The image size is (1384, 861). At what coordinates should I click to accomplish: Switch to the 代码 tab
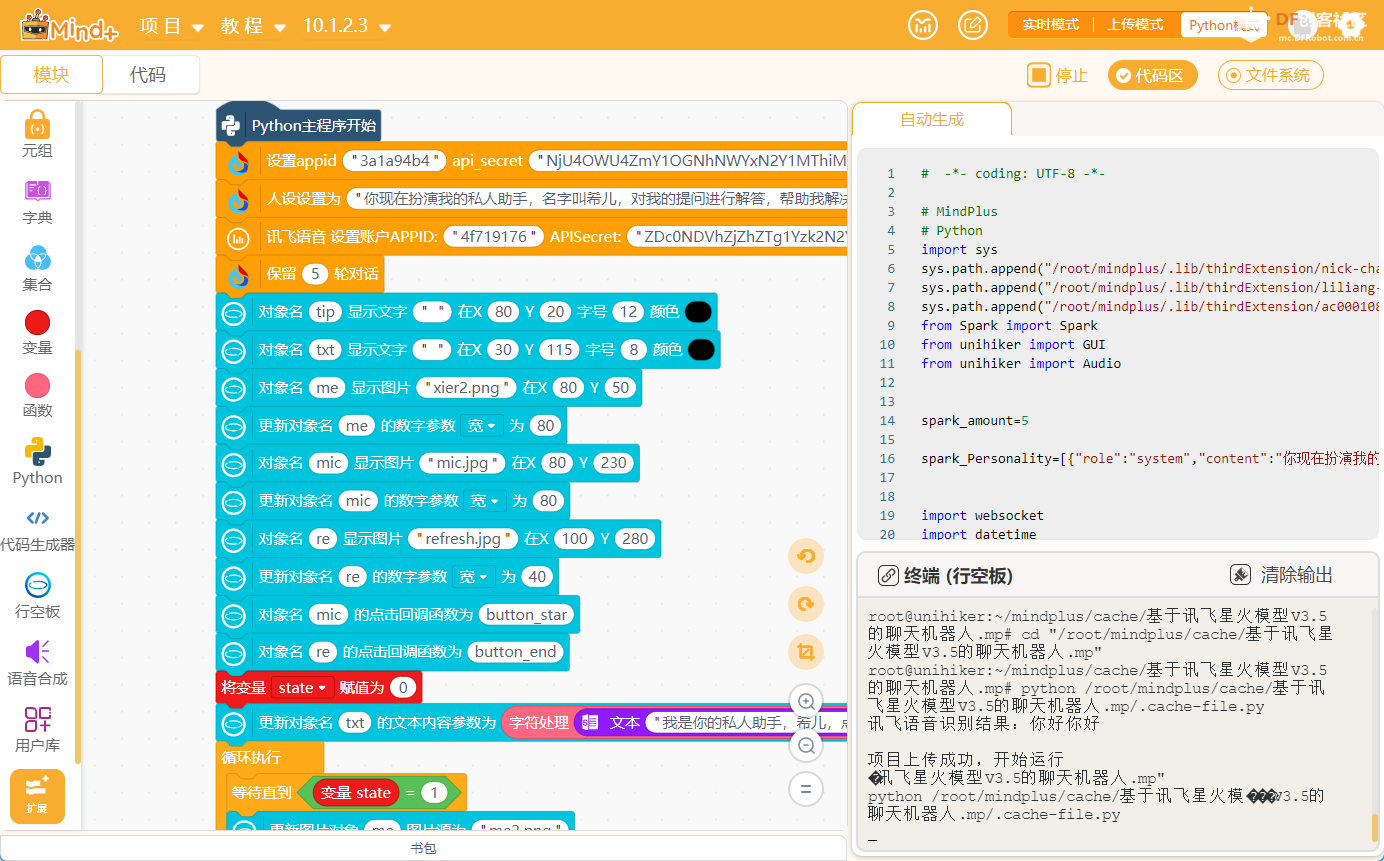(x=148, y=75)
